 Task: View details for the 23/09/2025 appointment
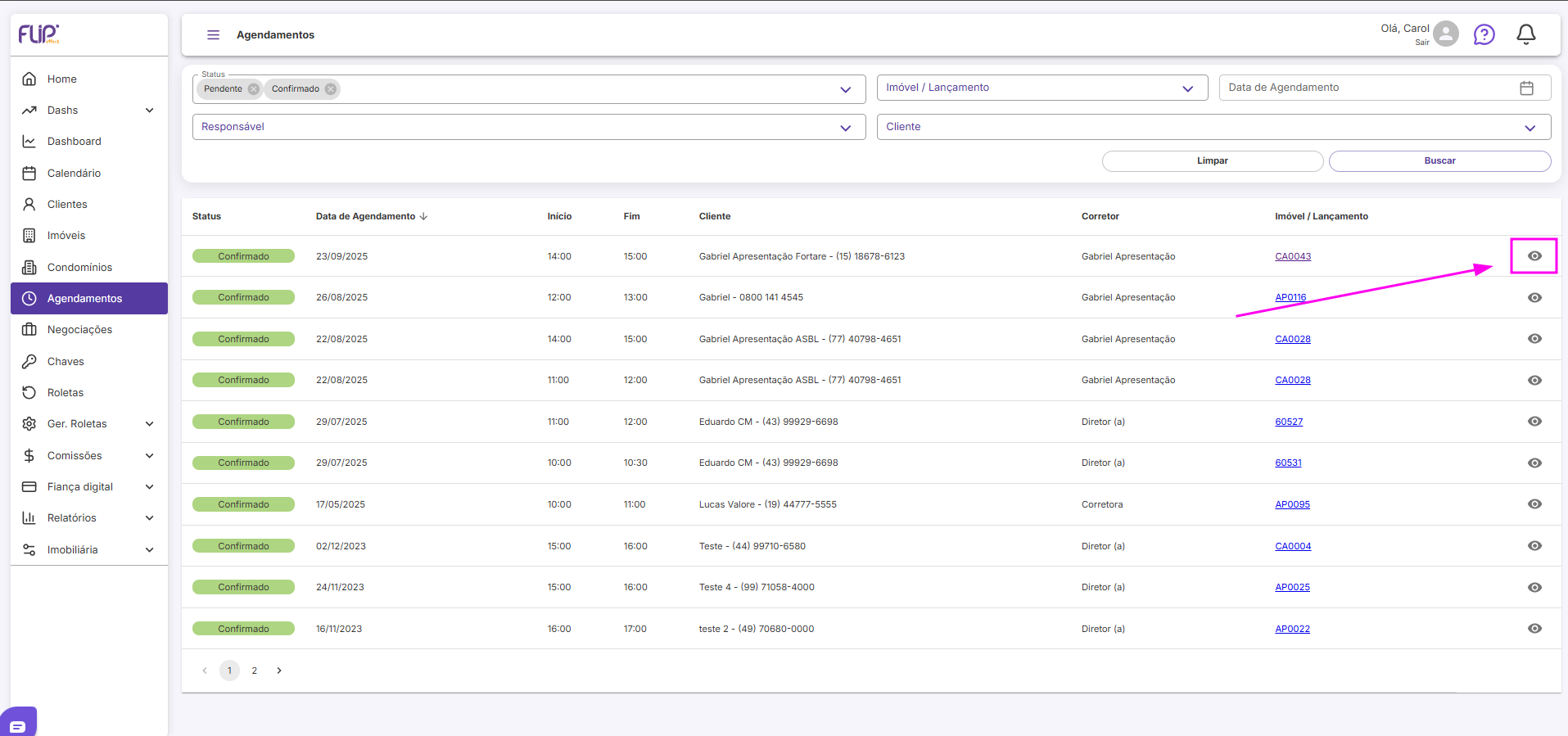pos(1534,256)
